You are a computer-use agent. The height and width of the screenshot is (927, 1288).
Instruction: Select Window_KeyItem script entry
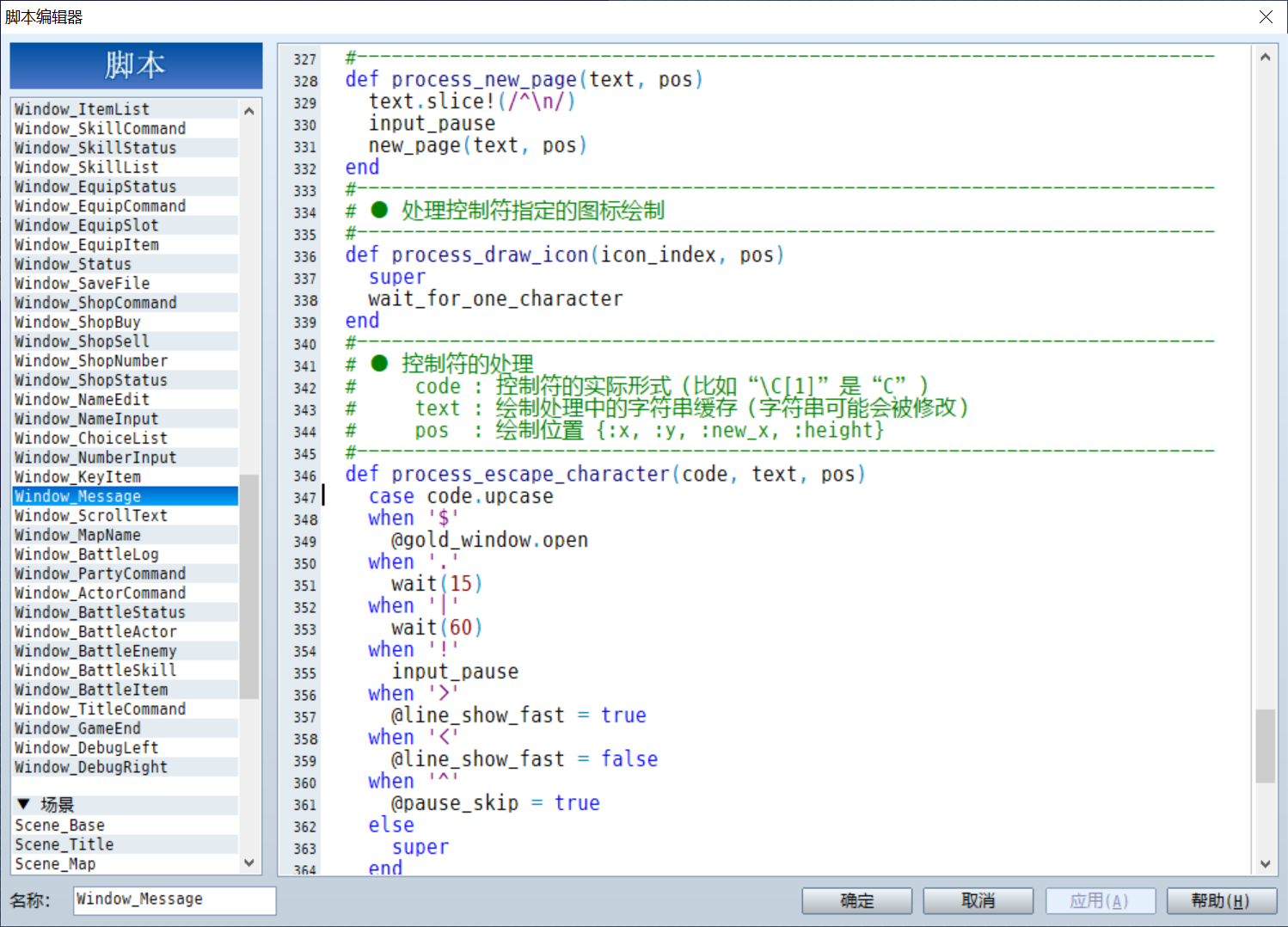[126, 476]
